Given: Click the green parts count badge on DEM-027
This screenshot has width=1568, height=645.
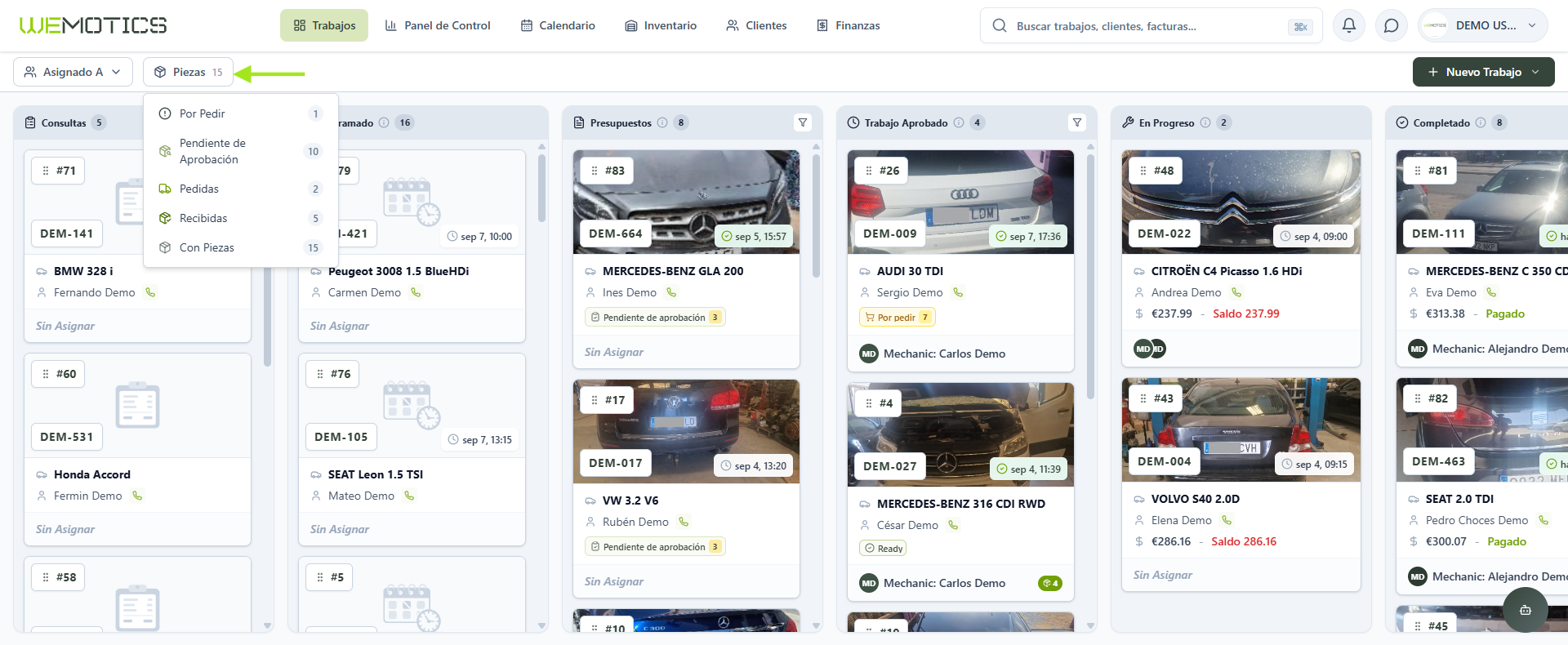Looking at the screenshot, I should pyautogui.click(x=1050, y=583).
